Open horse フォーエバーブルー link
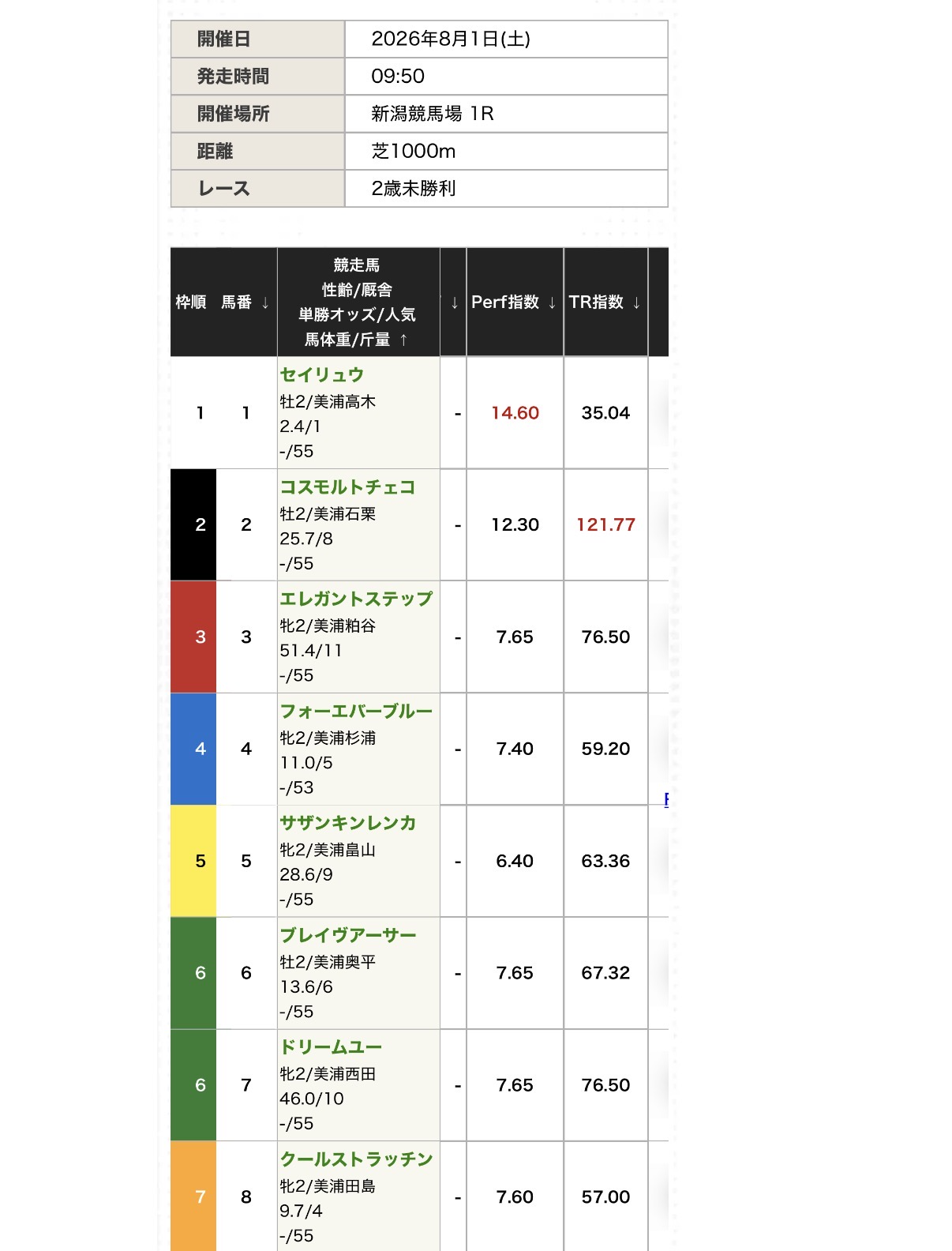Viewport: 952px width, 1251px height. [x=356, y=711]
